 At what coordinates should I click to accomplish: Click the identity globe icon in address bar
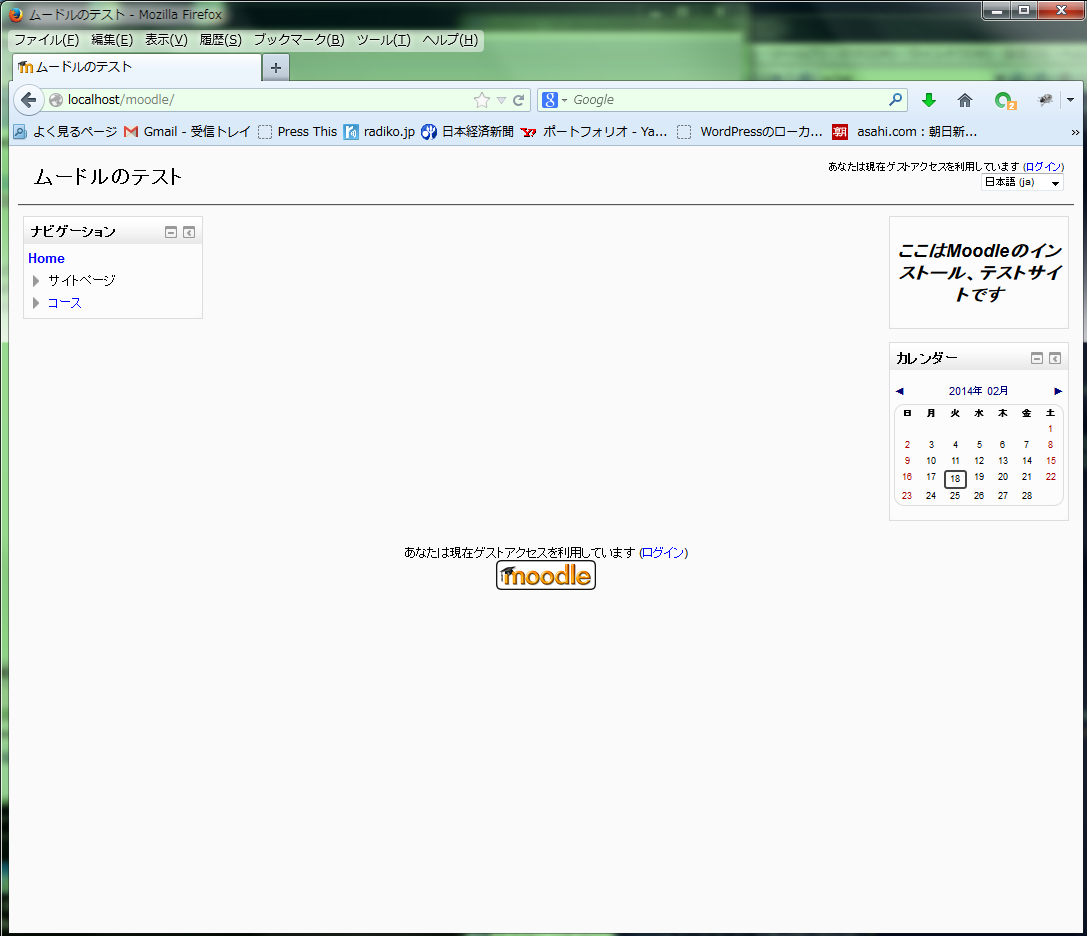pyautogui.click(x=56, y=100)
